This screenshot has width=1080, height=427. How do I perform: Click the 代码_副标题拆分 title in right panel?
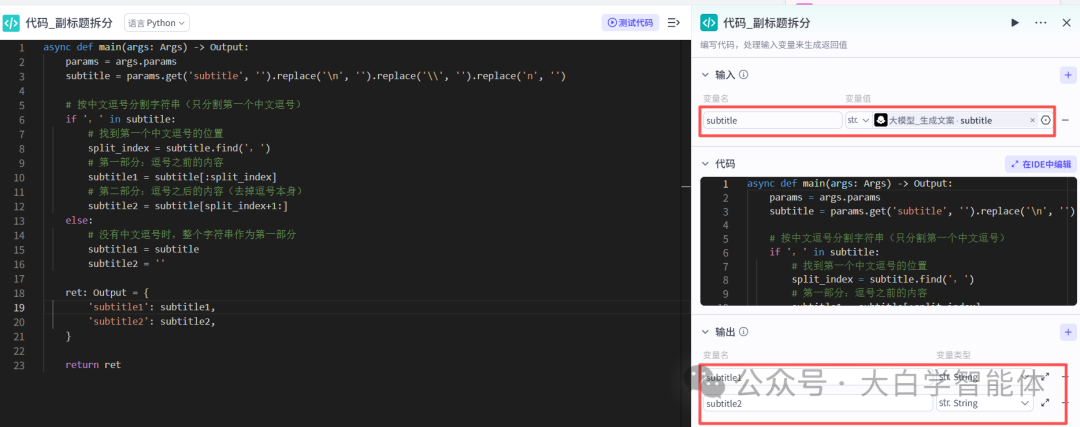767,23
